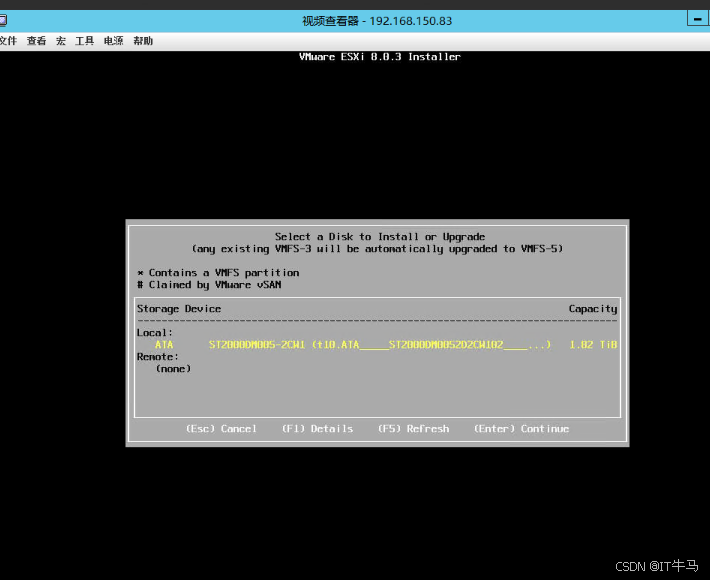This screenshot has width=710, height=580.
Task: Open the 宏 menu
Action: coord(61,41)
